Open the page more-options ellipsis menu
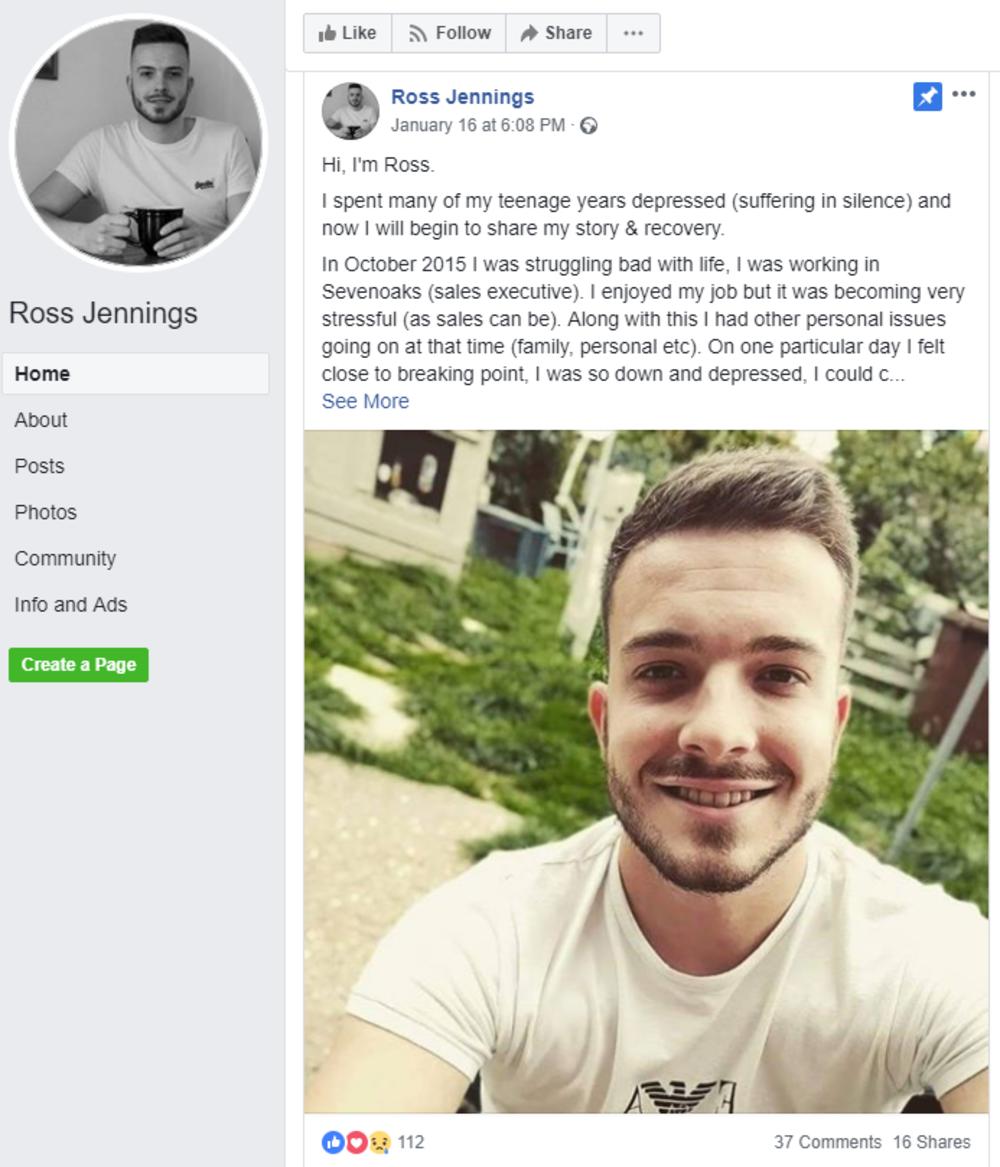 [633, 33]
